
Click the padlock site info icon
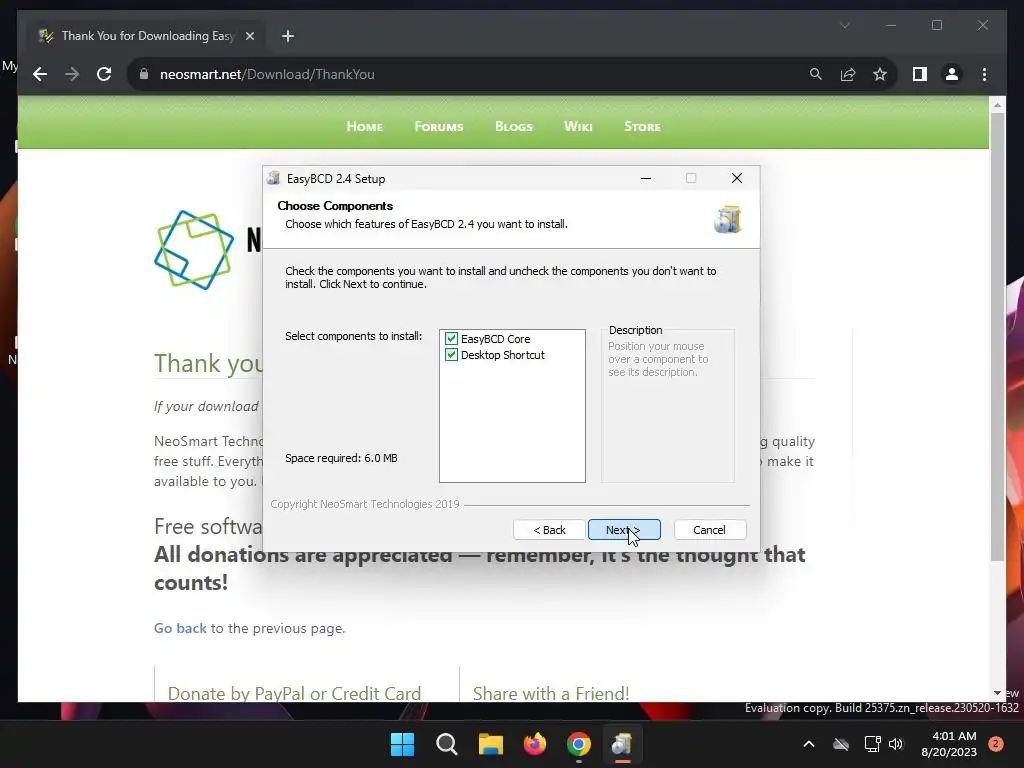point(144,74)
